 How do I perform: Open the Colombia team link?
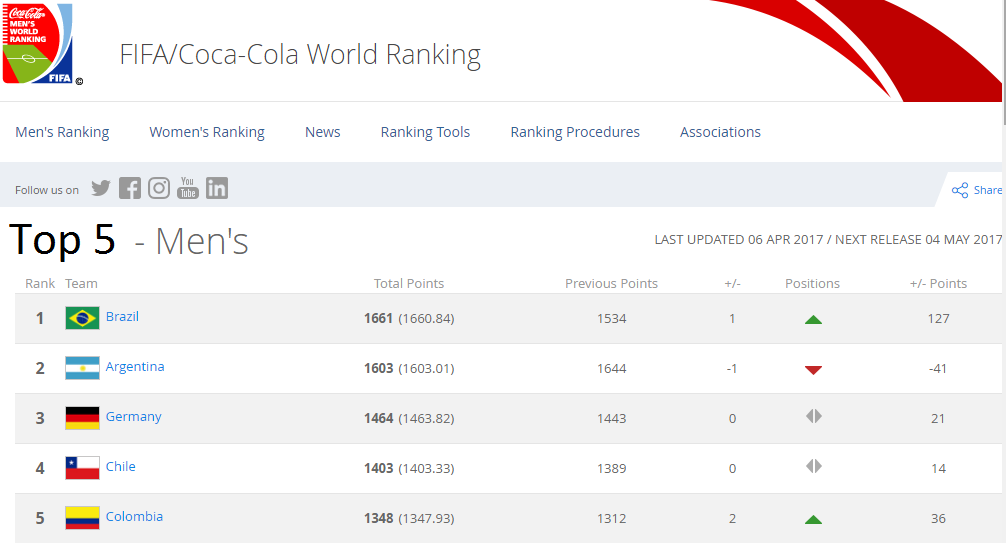tap(134, 517)
